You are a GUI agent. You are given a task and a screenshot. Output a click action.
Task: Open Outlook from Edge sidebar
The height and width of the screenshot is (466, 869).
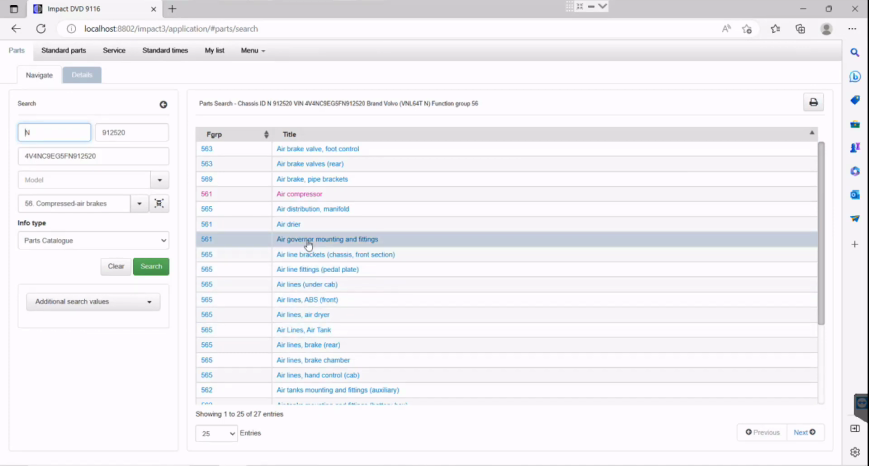[x=855, y=195]
